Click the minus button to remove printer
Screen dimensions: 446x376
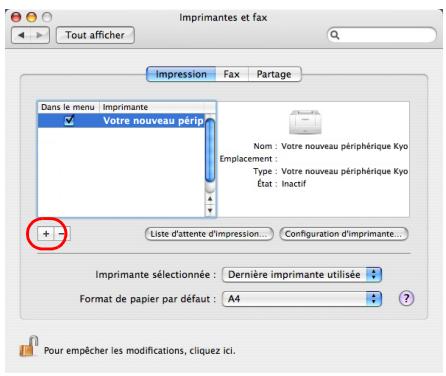62,234
